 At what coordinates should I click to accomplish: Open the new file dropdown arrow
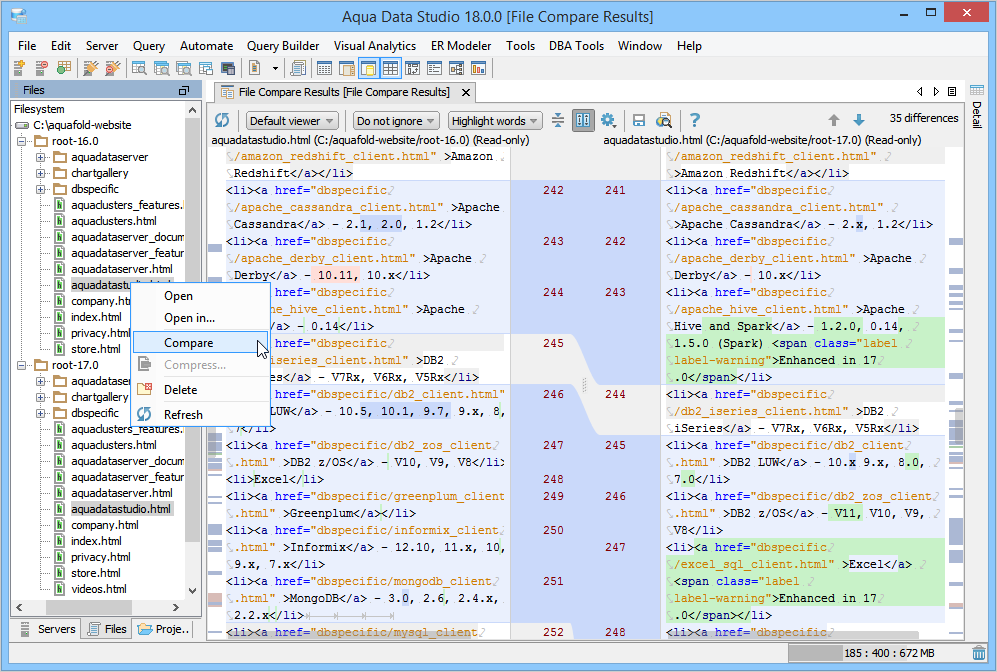click(x=275, y=68)
